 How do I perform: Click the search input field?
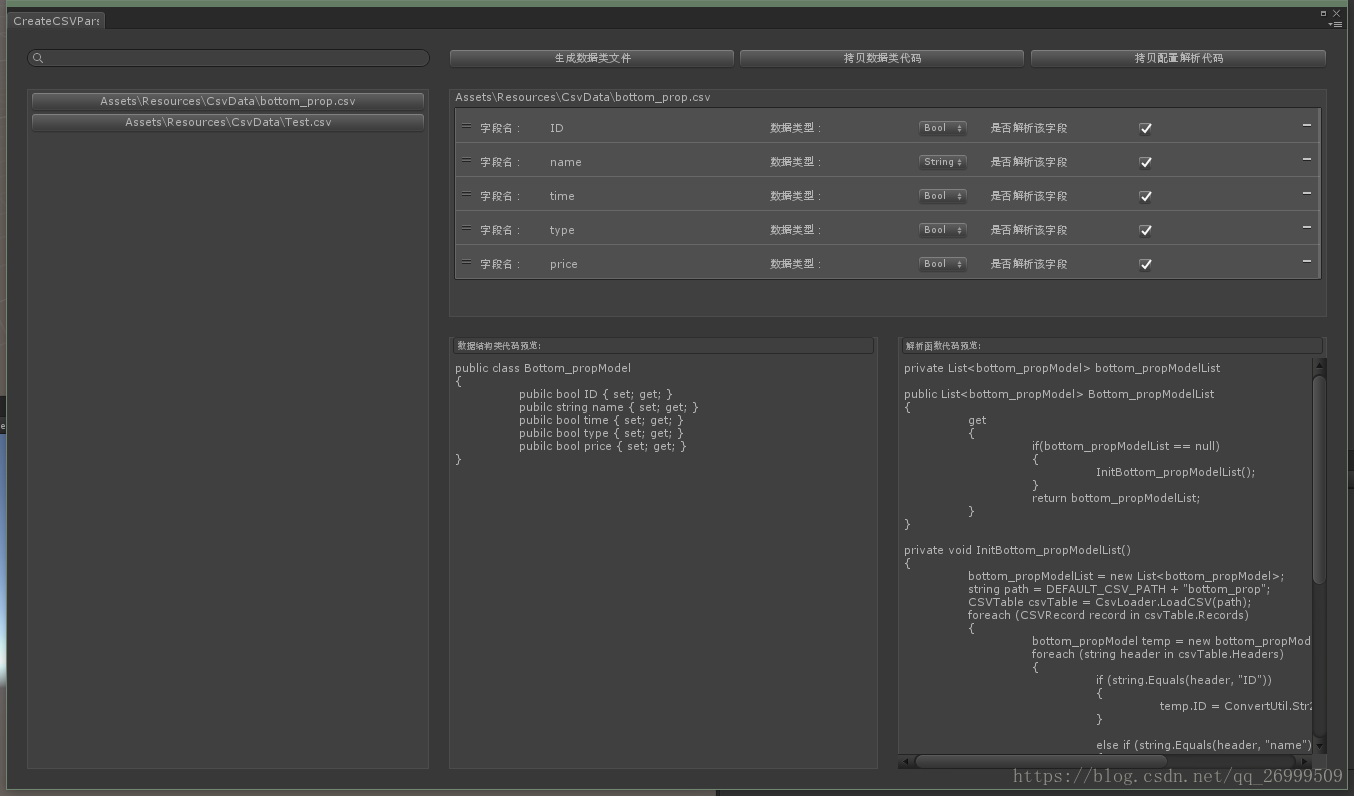(x=229, y=58)
